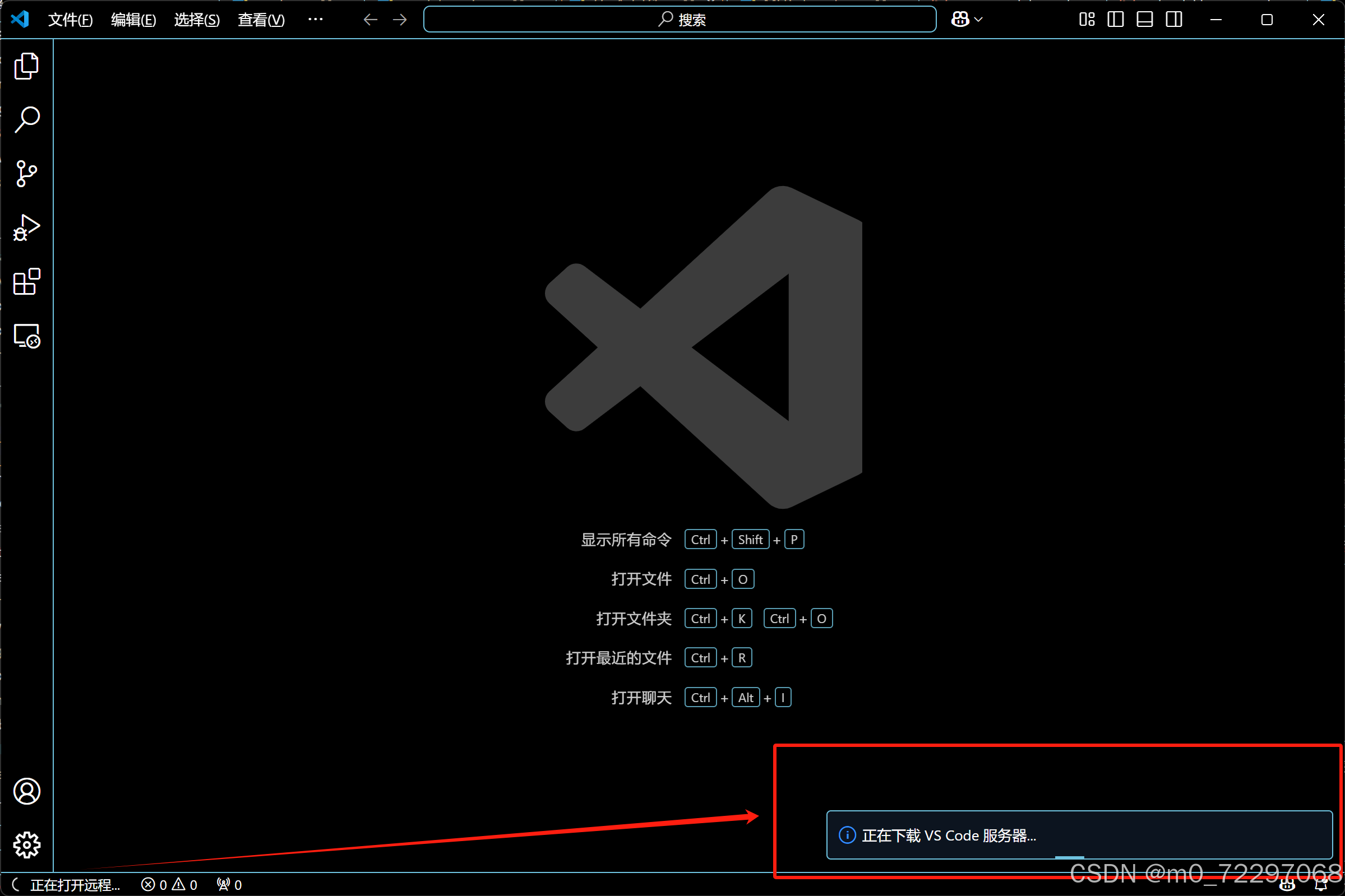Open the 编辑(E) menu
This screenshot has width=1345, height=896.
click(x=133, y=20)
